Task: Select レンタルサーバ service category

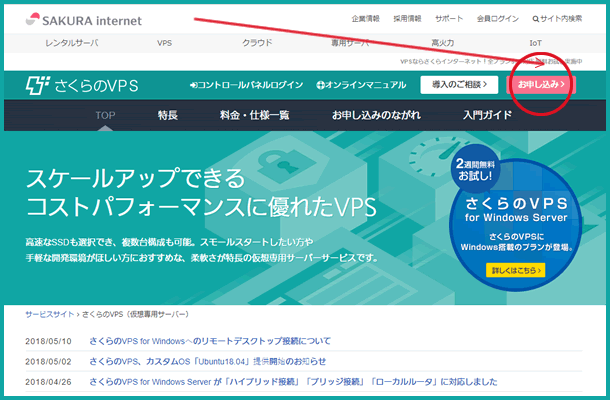Action: 72,43
